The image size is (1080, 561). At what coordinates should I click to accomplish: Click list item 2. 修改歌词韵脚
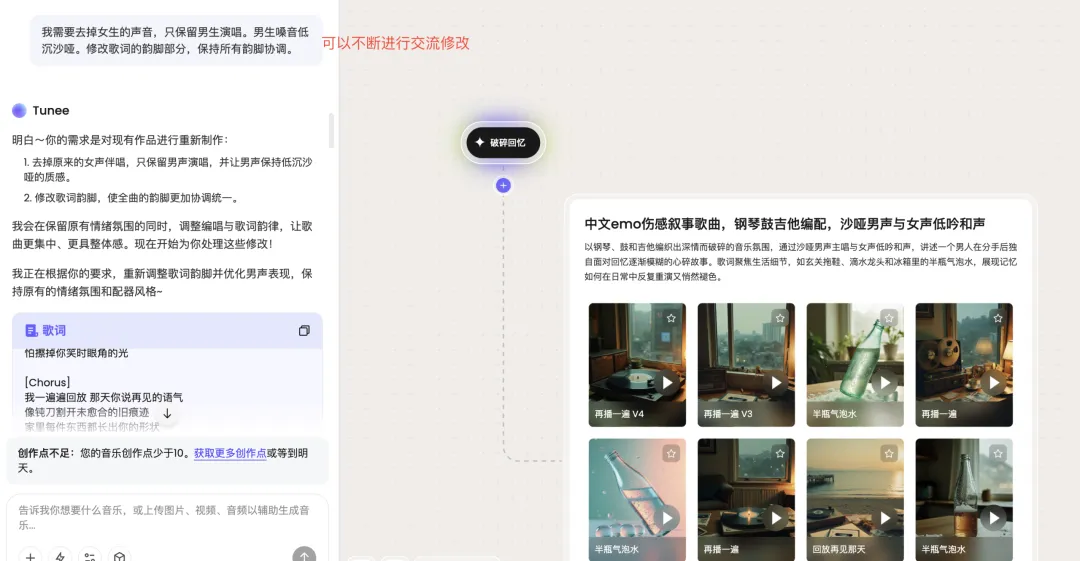coord(131,198)
